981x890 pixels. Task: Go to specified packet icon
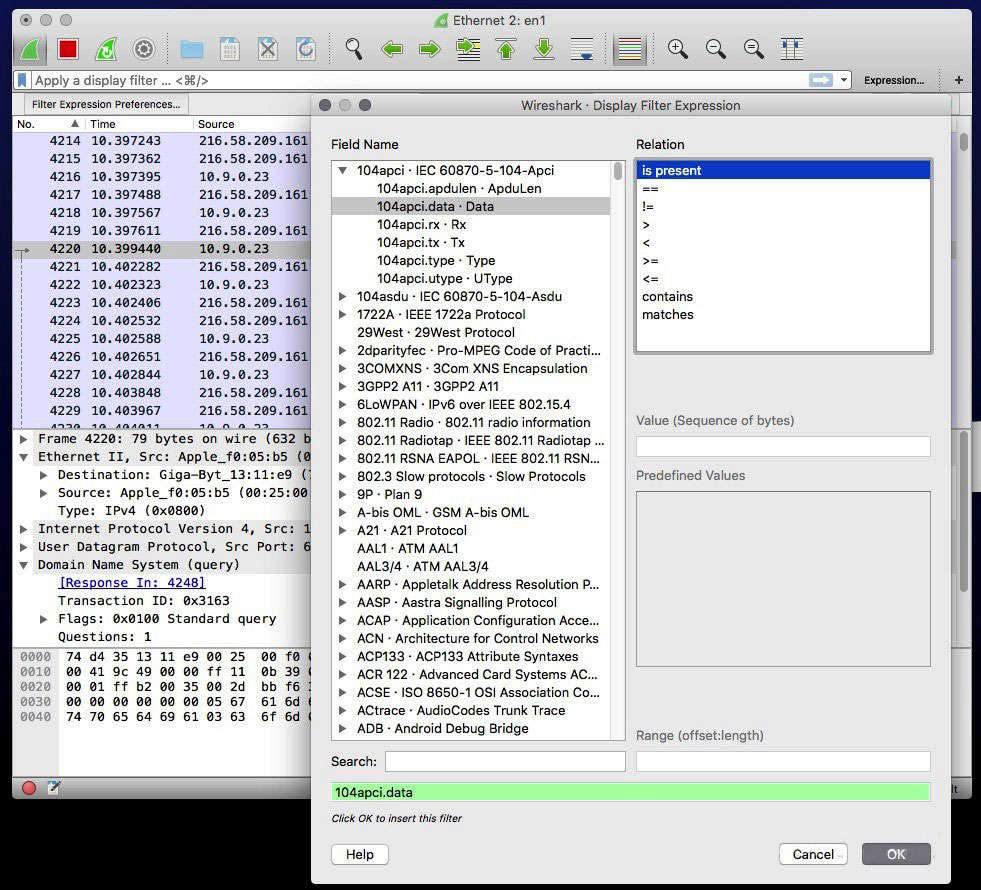[x=468, y=49]
